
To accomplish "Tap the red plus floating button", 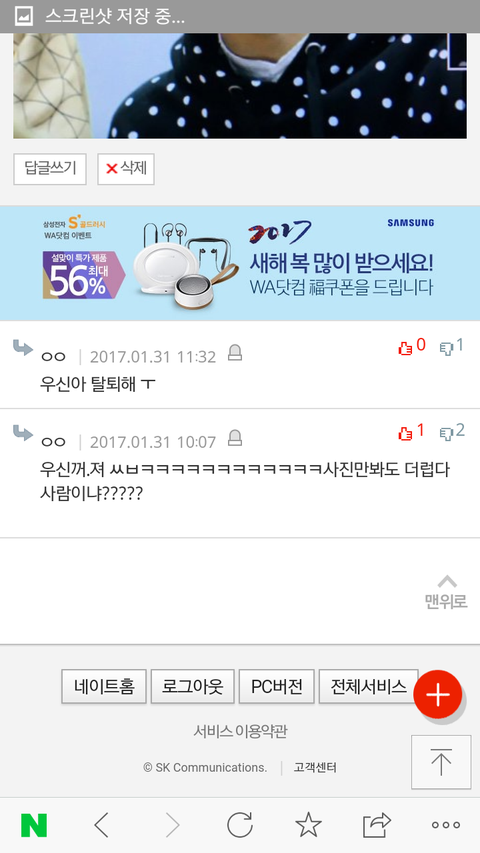I will 438,695.
